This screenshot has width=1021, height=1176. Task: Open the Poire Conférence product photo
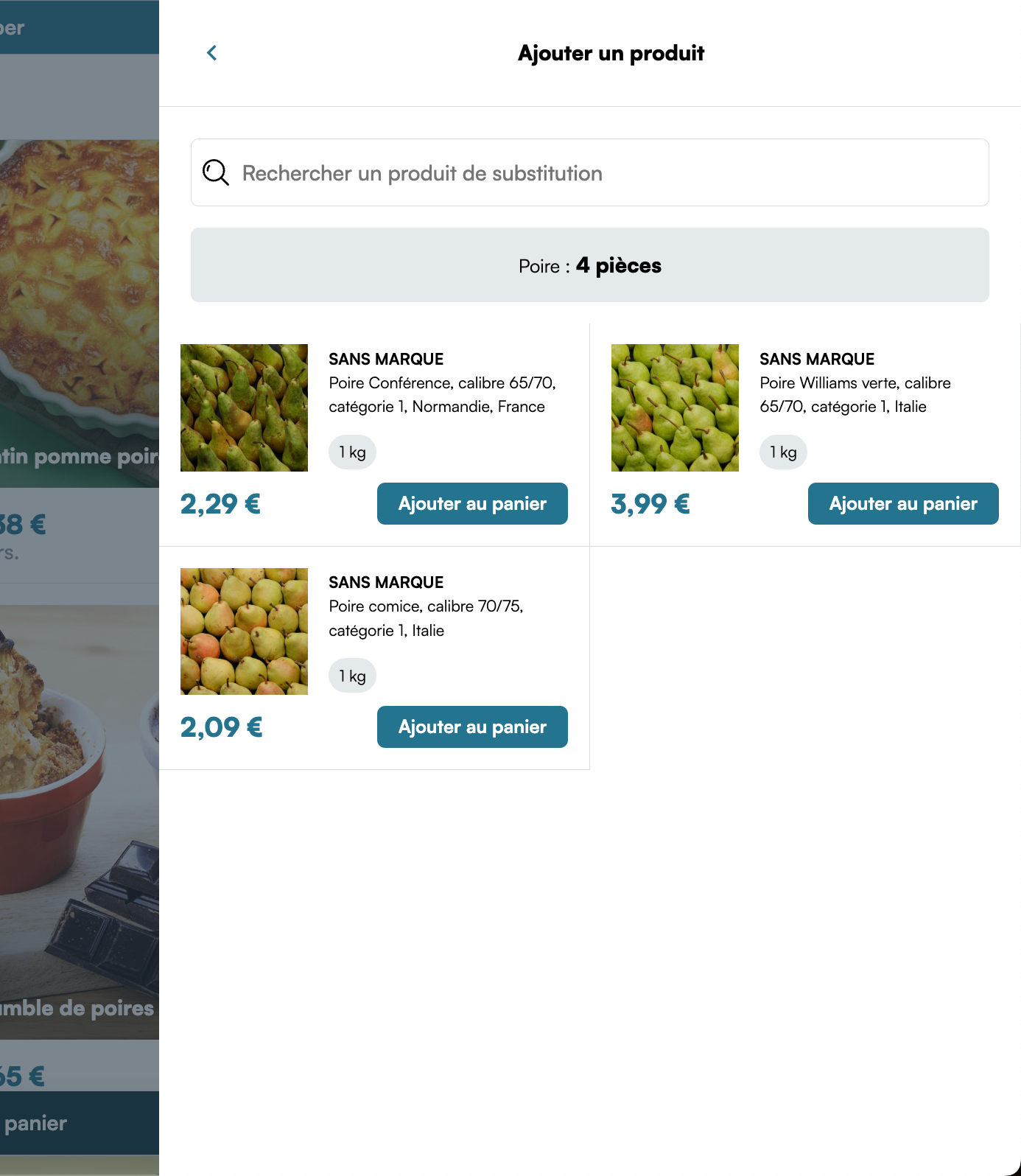tap(244, 407)
